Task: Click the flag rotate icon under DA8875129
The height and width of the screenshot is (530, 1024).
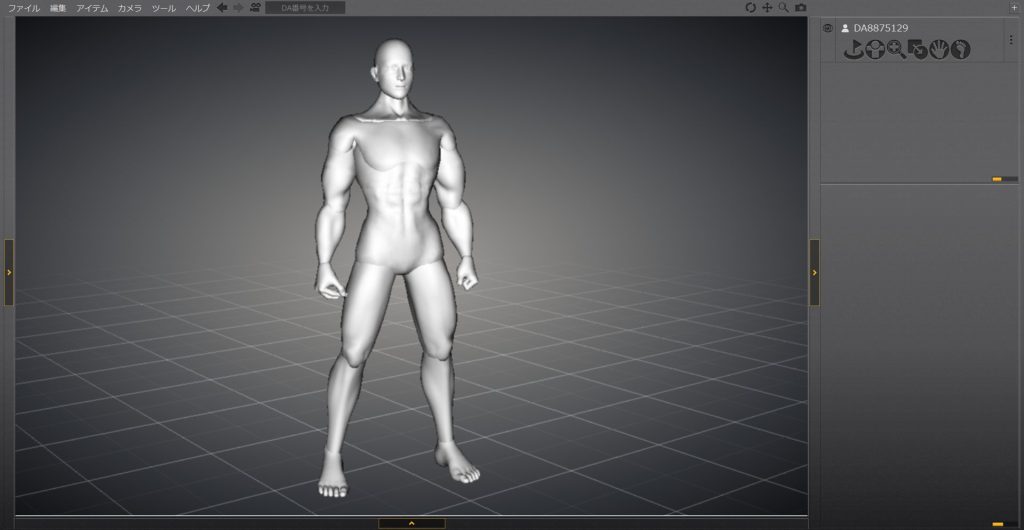Action: pos(854,49)
